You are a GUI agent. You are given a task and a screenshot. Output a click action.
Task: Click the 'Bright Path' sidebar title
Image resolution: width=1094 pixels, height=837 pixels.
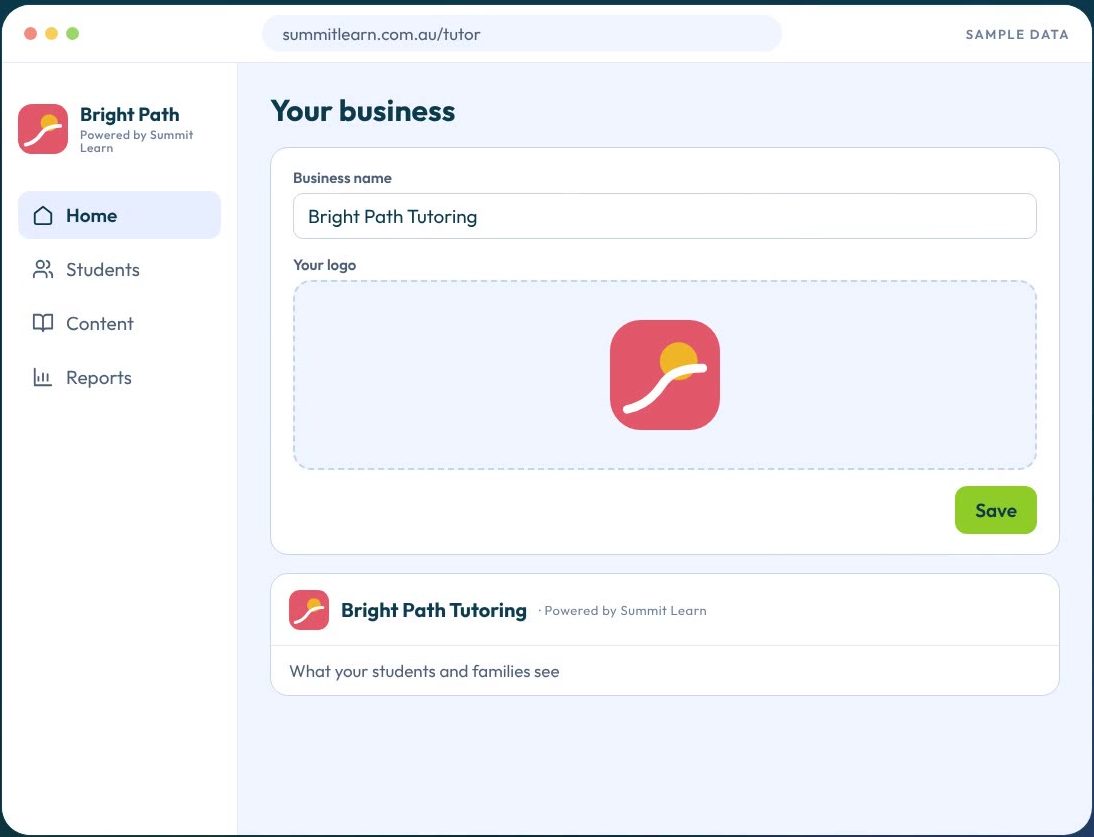130,114
